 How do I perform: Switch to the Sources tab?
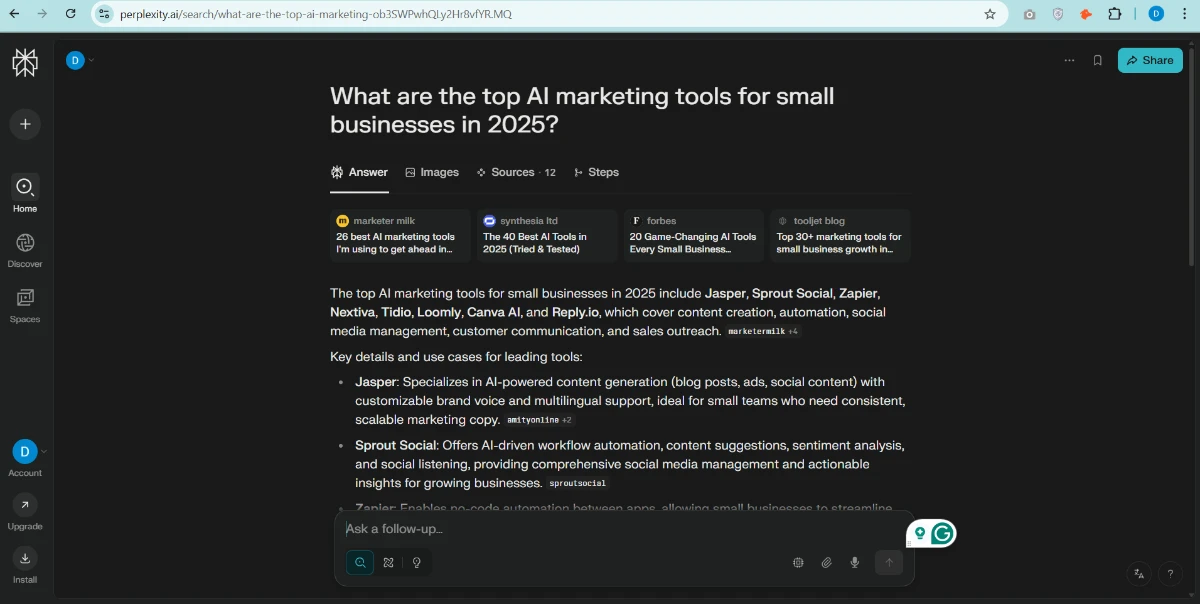516,172
